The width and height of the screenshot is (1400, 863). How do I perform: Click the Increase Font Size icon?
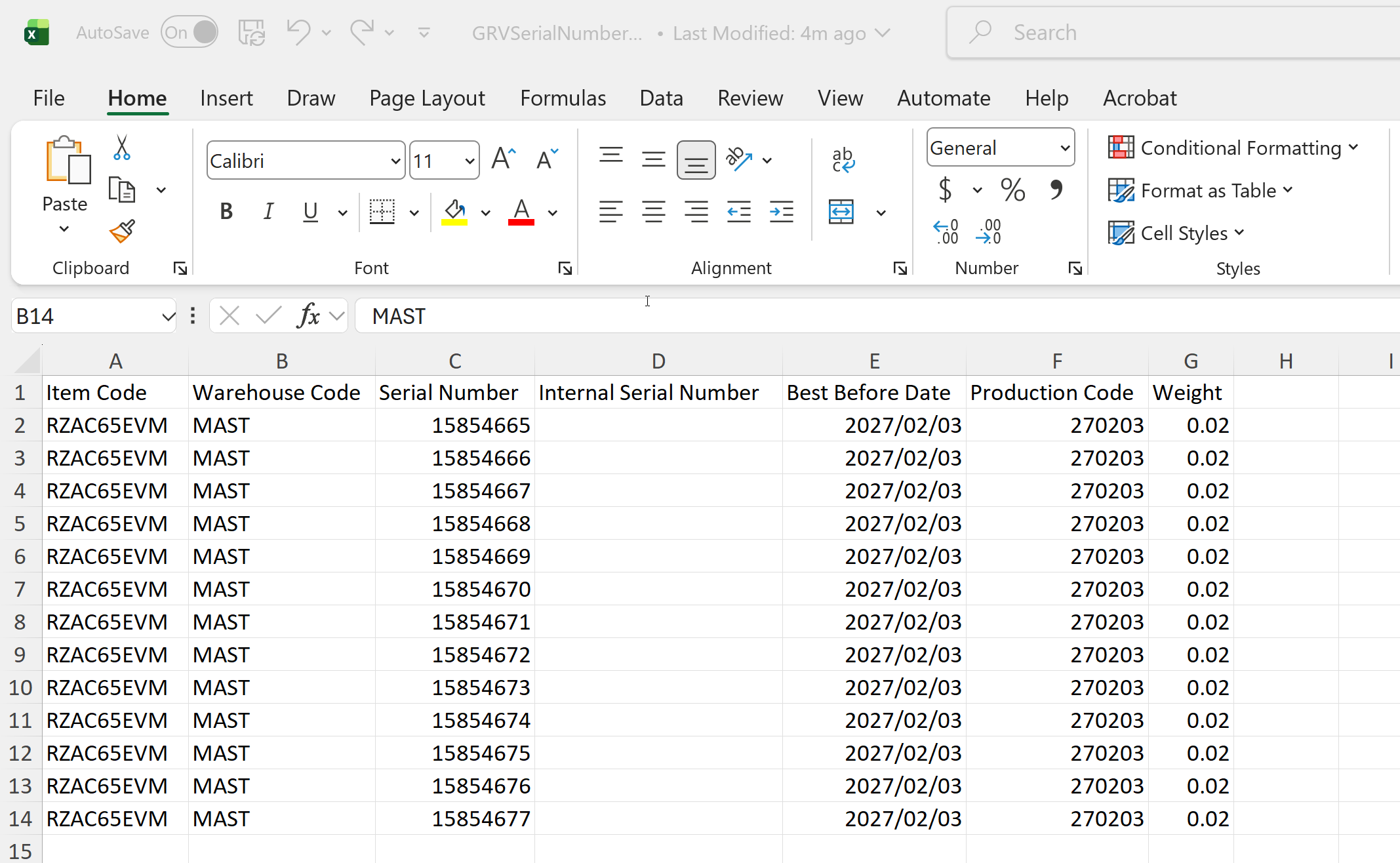(504, 159)
